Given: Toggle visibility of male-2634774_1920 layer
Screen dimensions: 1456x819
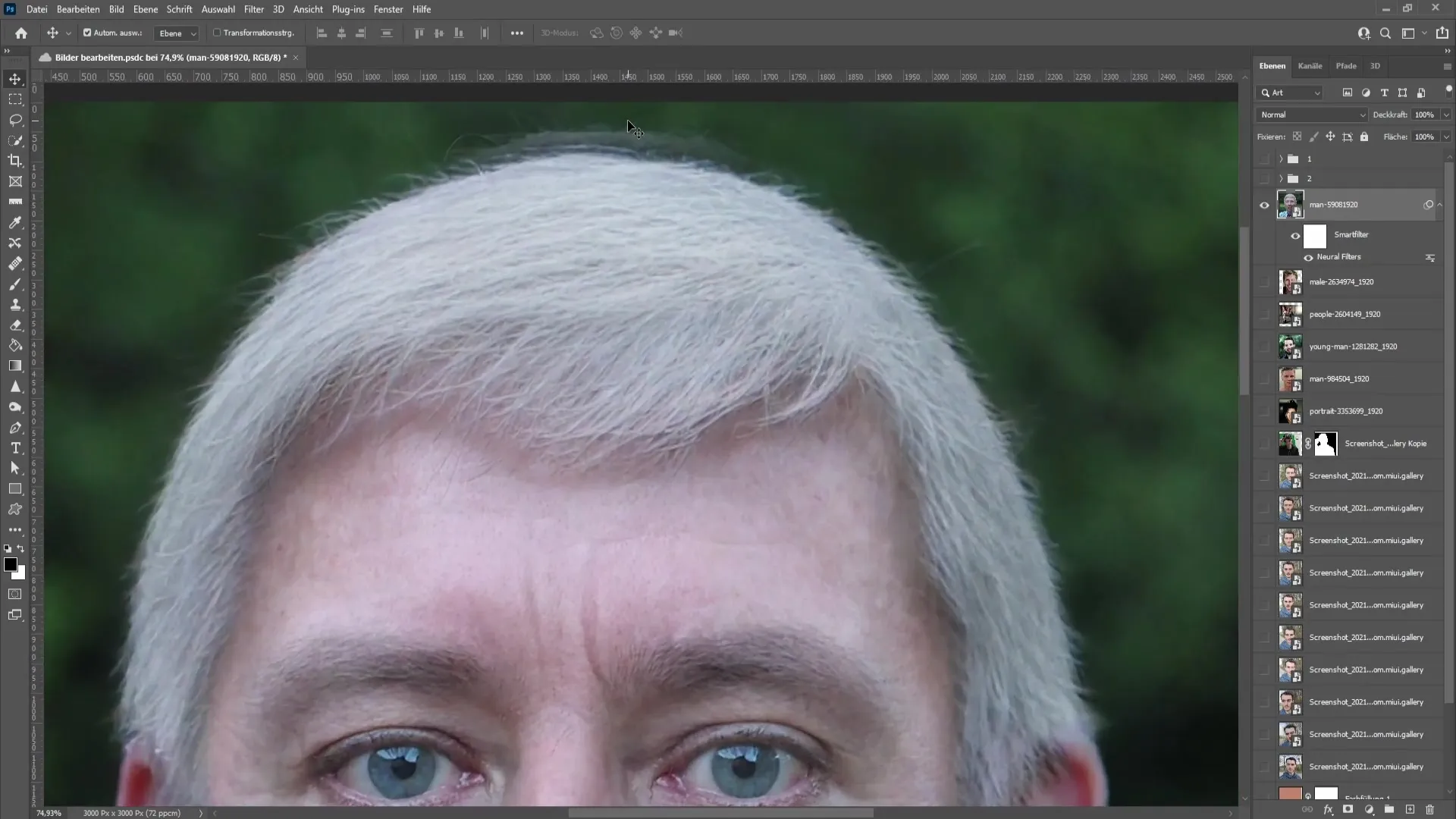Looking at the screenshot, I should (1264, 282).
